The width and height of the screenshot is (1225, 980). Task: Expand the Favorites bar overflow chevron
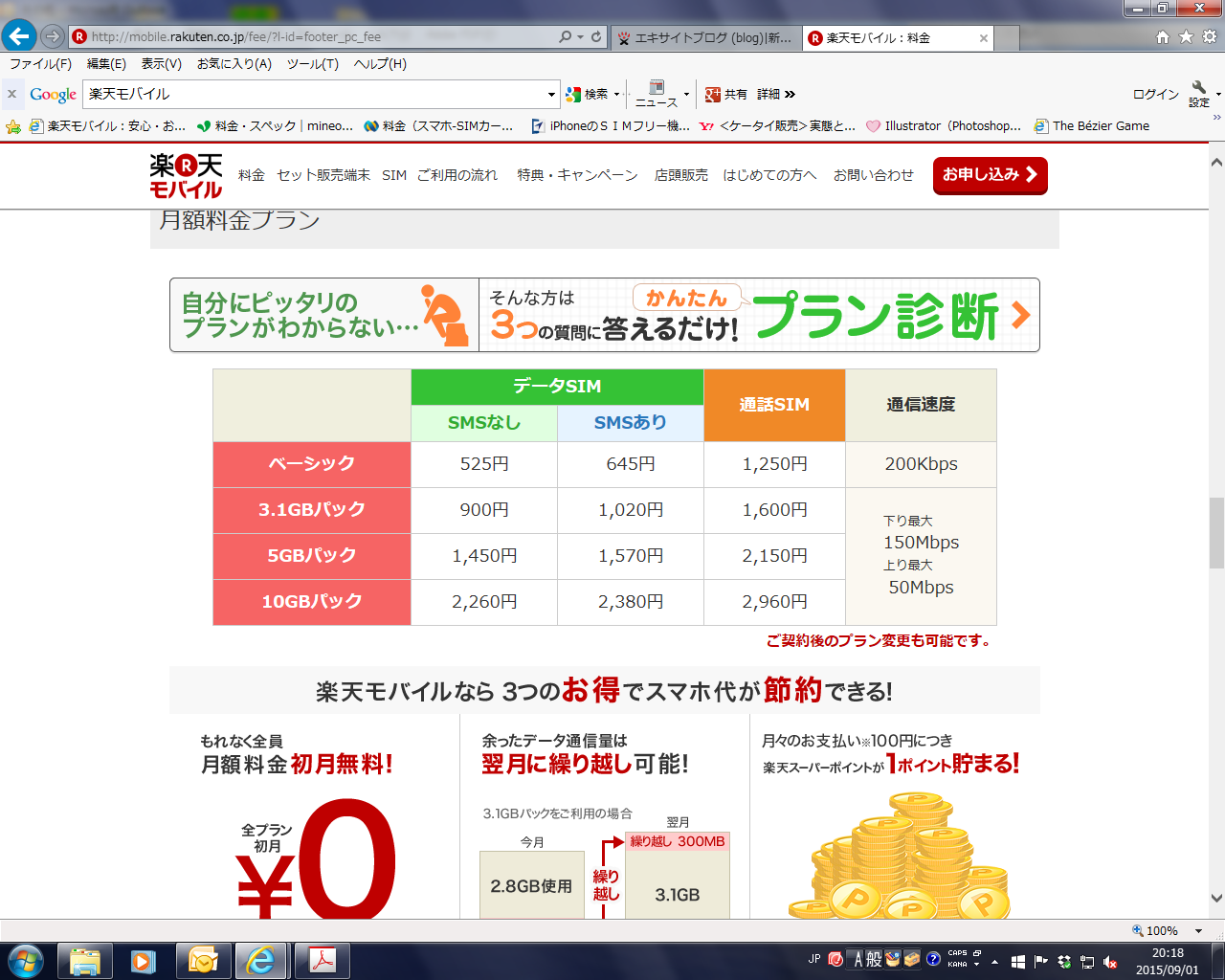[1216, 118]
